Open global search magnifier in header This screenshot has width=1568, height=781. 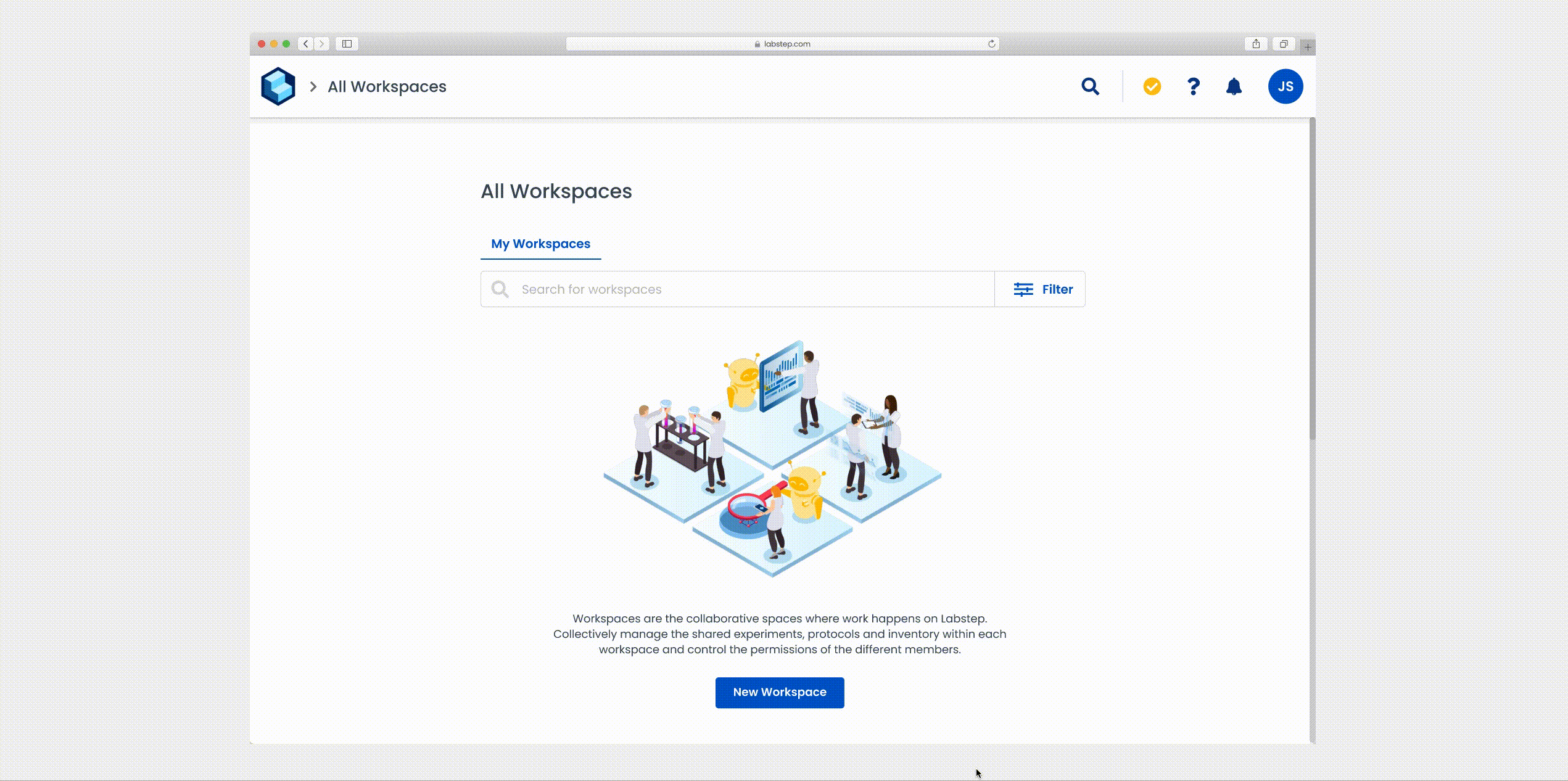coord(1090,86)
